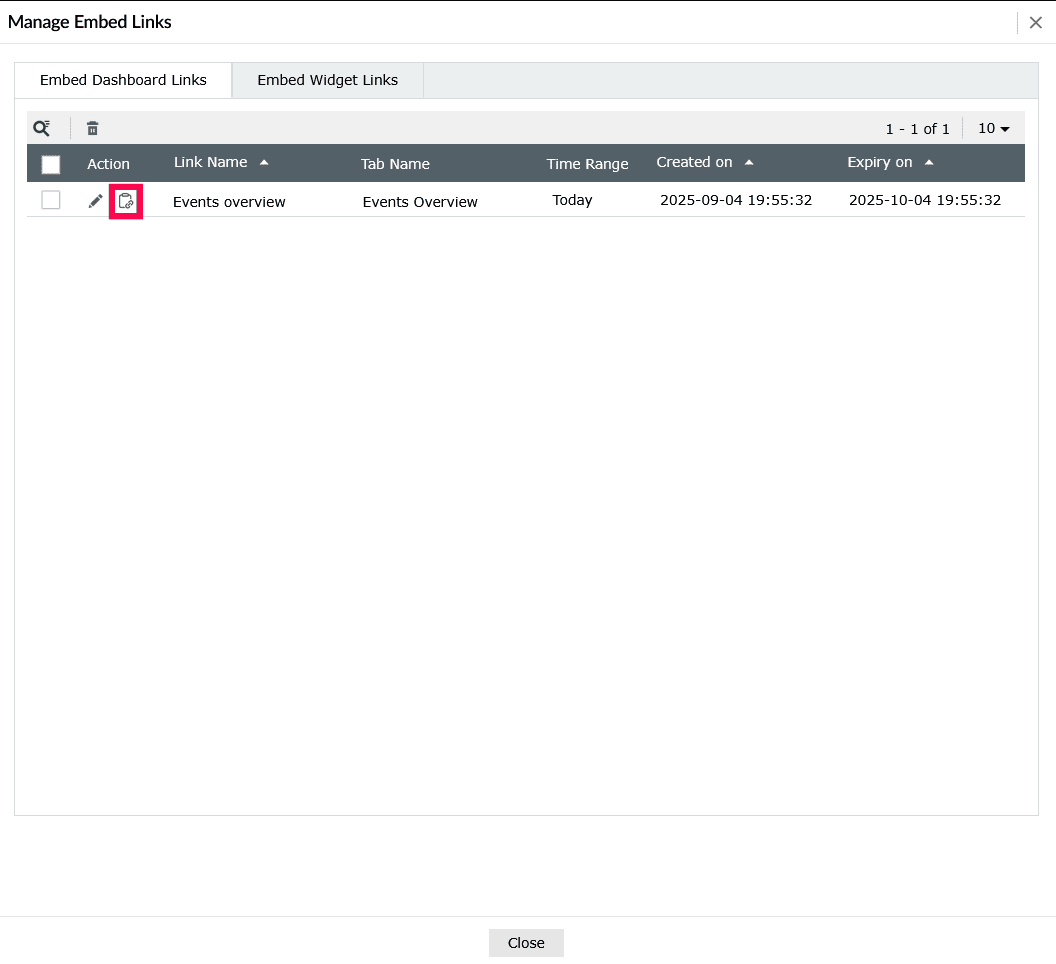Screen dimensions: 1056x964
Task: Click the delete trash icon
Action: click(93, 128)
